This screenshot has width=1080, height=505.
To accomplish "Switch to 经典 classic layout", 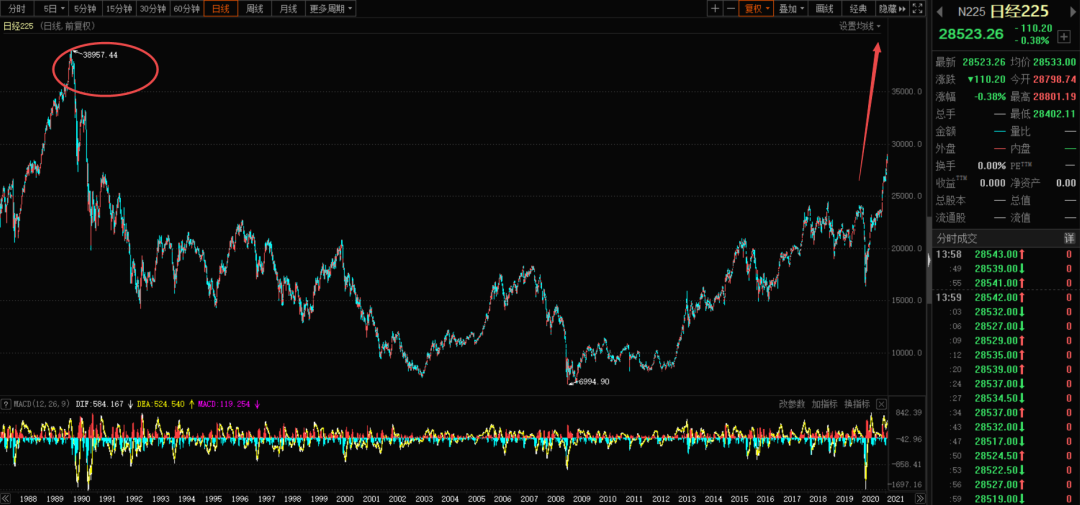I will pyautogui.click(x=858, y=9).
